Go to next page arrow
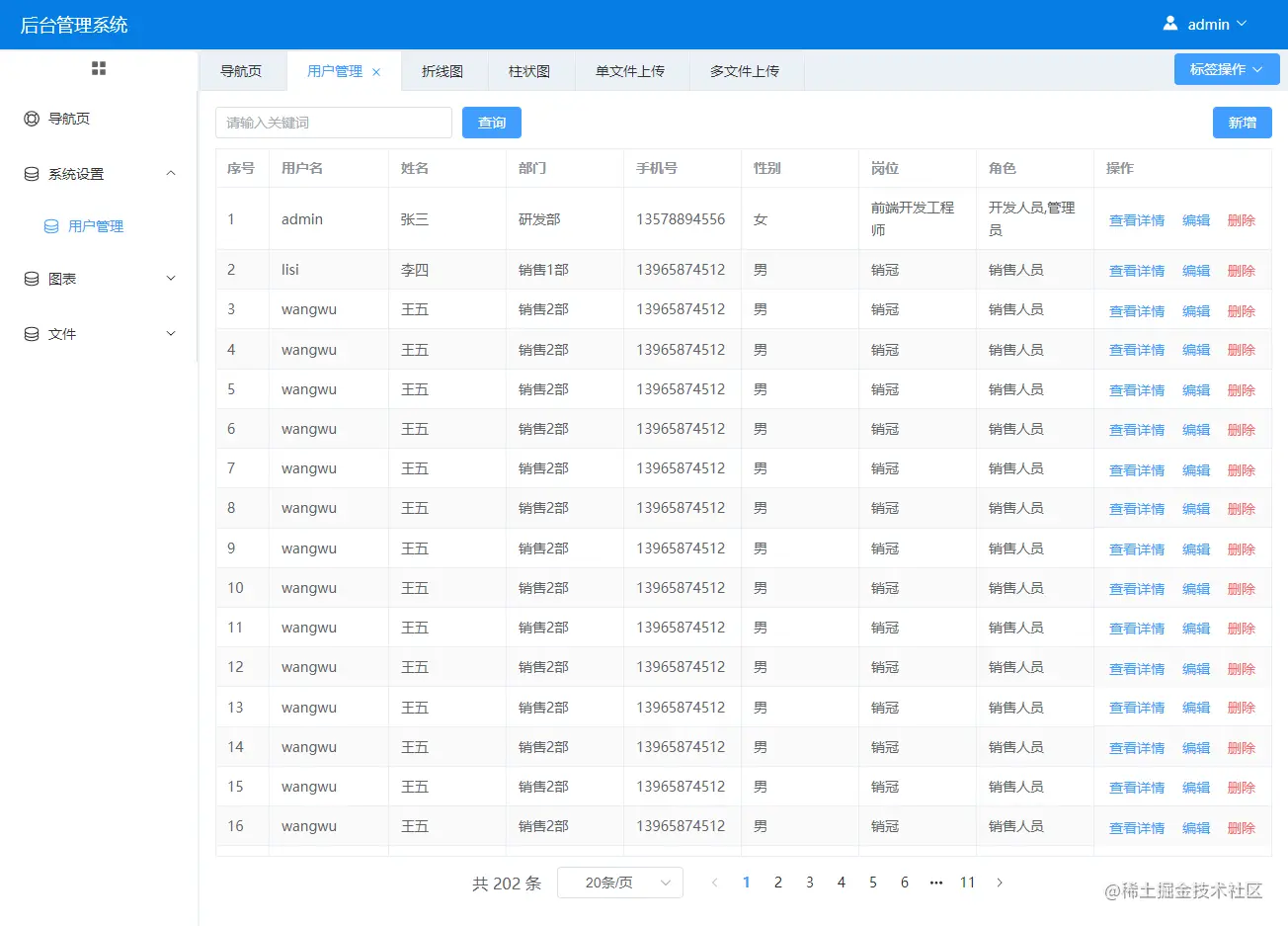Screen dimensions: 1288x926 pyautogui.click(x=1000, y=883)
